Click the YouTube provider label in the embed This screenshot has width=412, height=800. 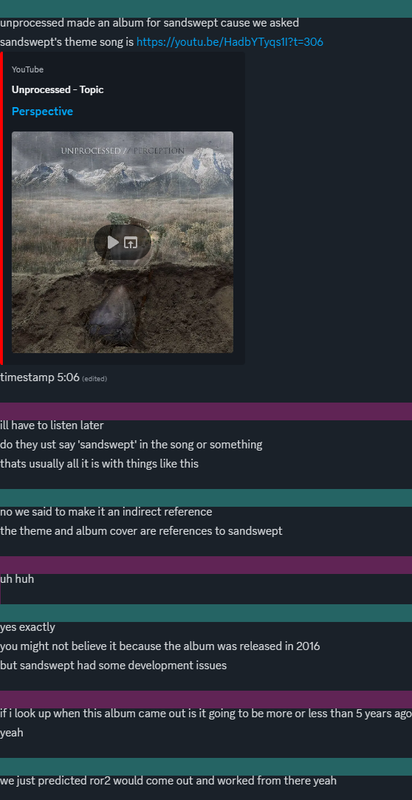[28, 69]
